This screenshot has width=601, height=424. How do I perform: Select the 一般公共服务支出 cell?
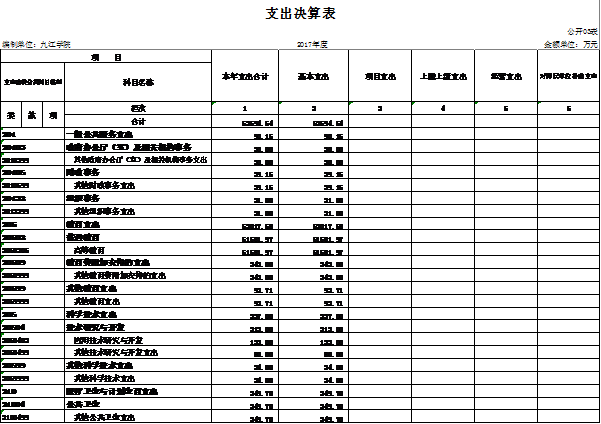click(138, 134)
